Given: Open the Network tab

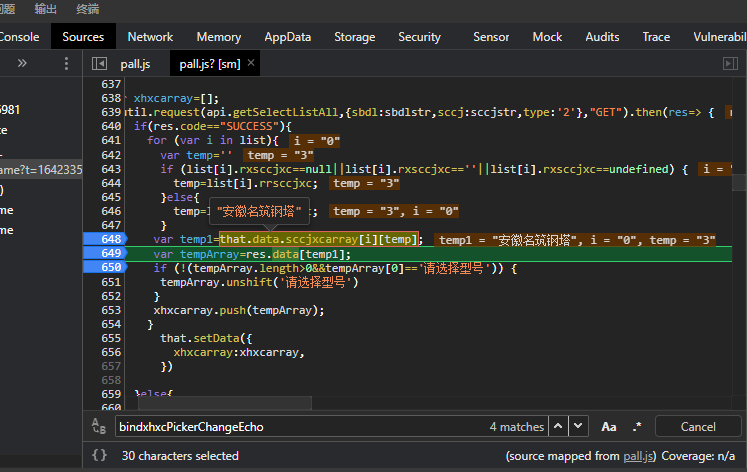Looking at the screenshot, I should pos(150,37).
